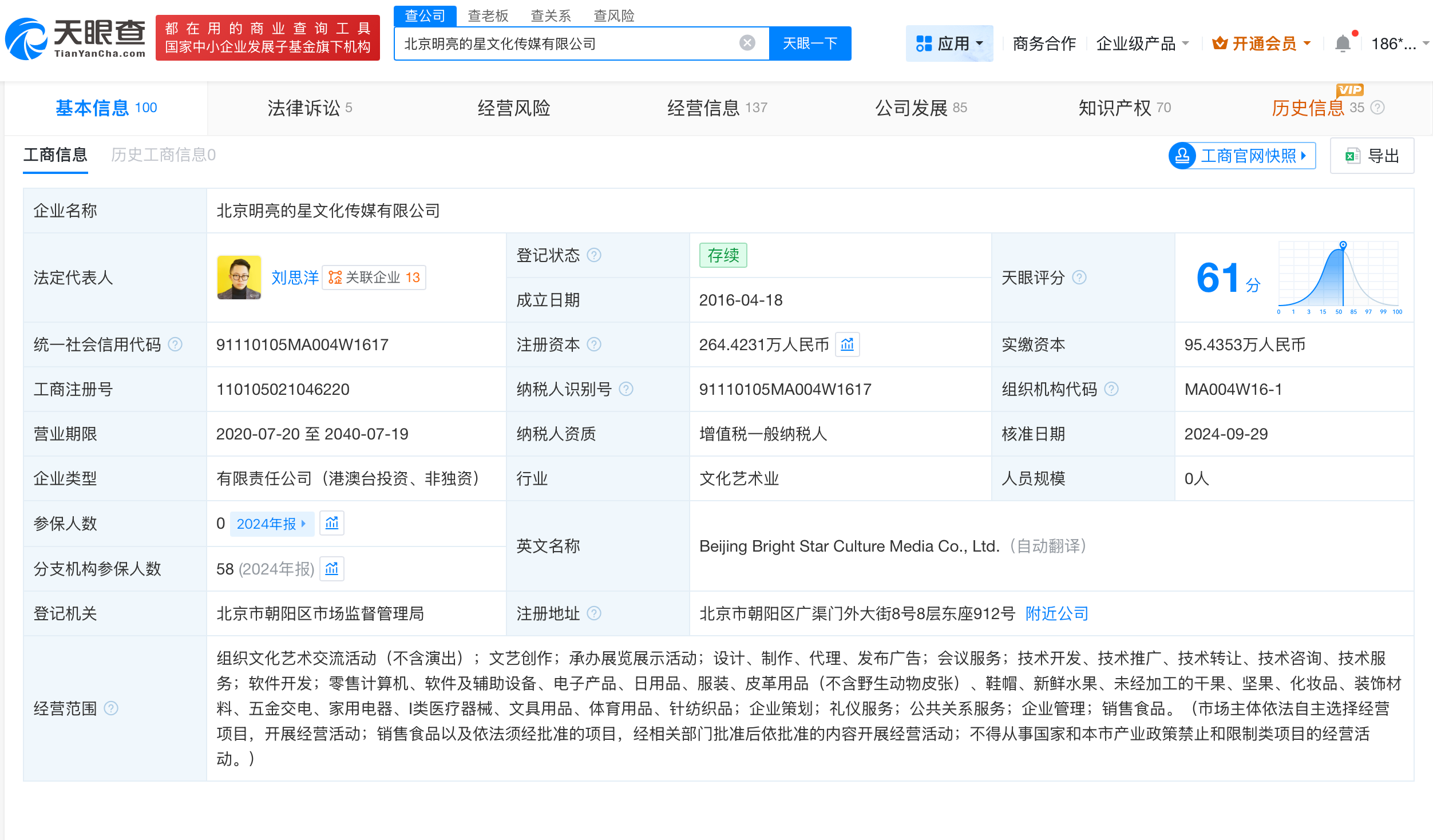Image resolution: width=1433 pixels, height=840 pixels.
Task: Open the chart icon beside 注册资本
Action: coord(848,344)
